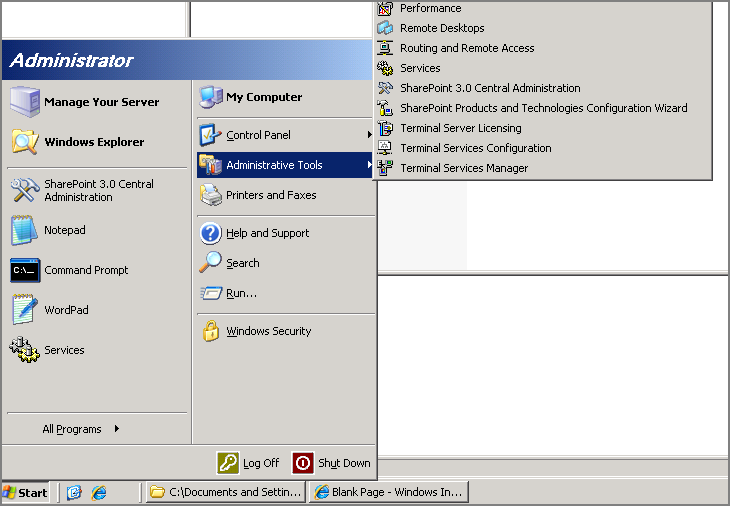Viewport: 730px width, 506px height.
Task: Click the SharePoint 3.0 Central Administration submenu icon
Action: (x=385, y=88)
